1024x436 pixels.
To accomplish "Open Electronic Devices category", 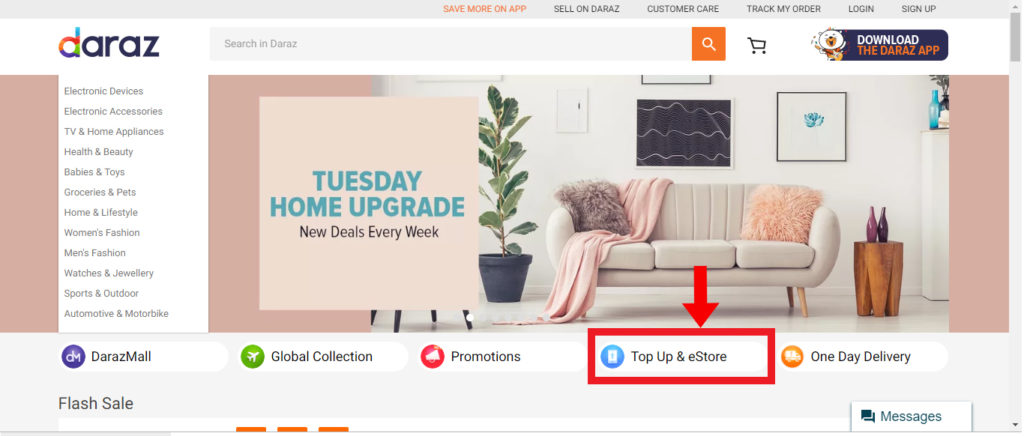I will pyautogui.click(x=103, y=91).
